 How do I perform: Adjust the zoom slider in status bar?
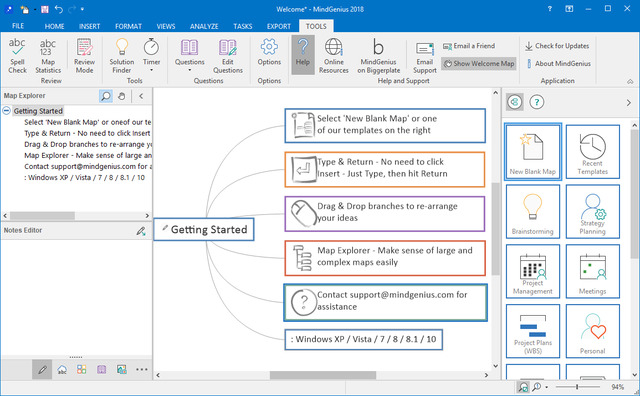click(x=577, y=387)
